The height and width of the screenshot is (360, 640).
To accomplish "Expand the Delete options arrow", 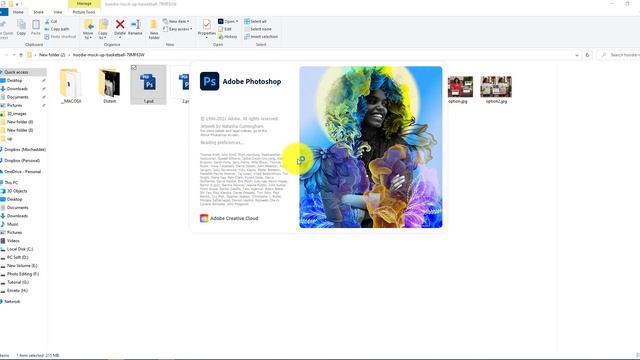I will point(120,38).
